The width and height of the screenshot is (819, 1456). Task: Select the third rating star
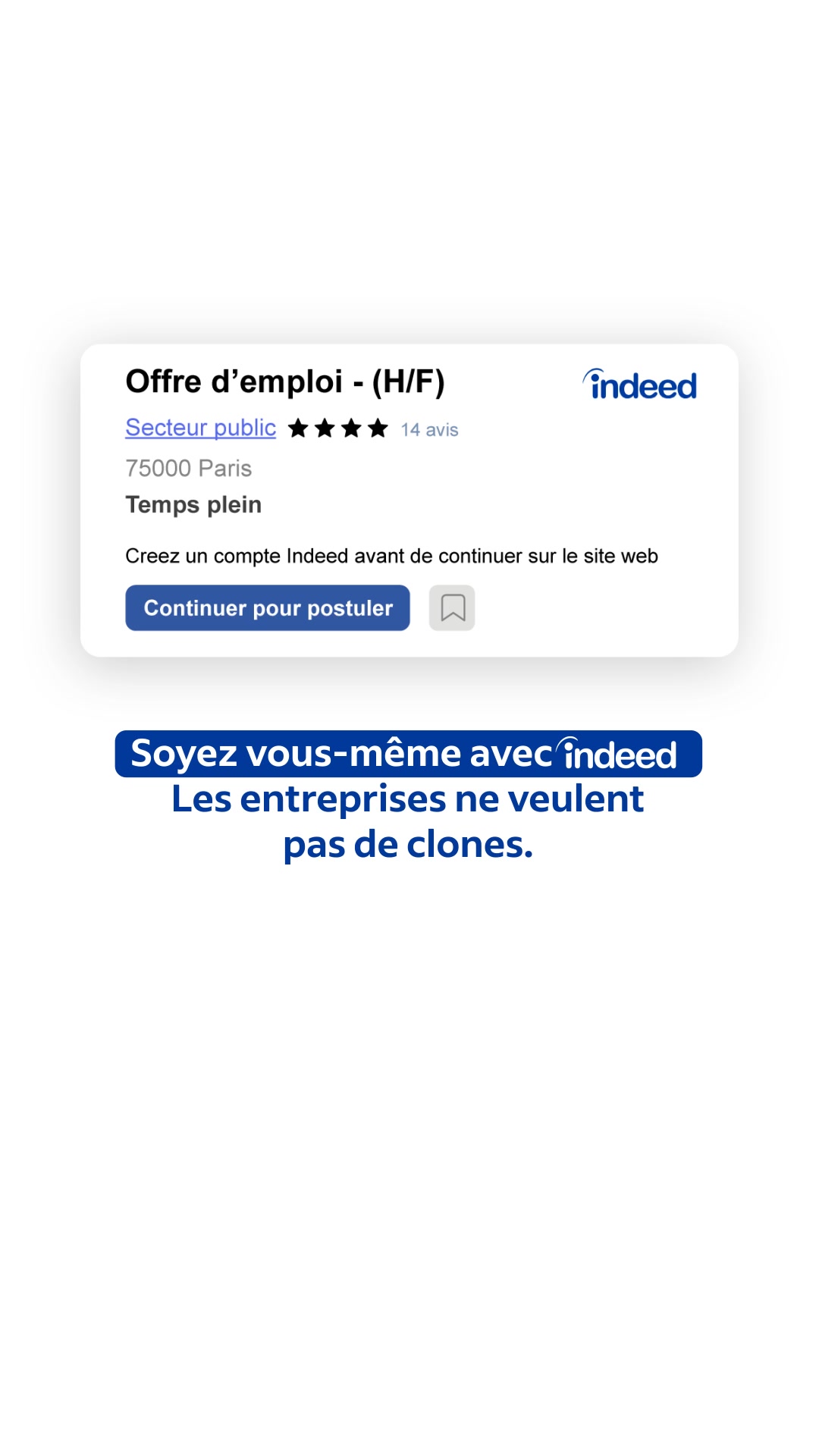[352, 429]
